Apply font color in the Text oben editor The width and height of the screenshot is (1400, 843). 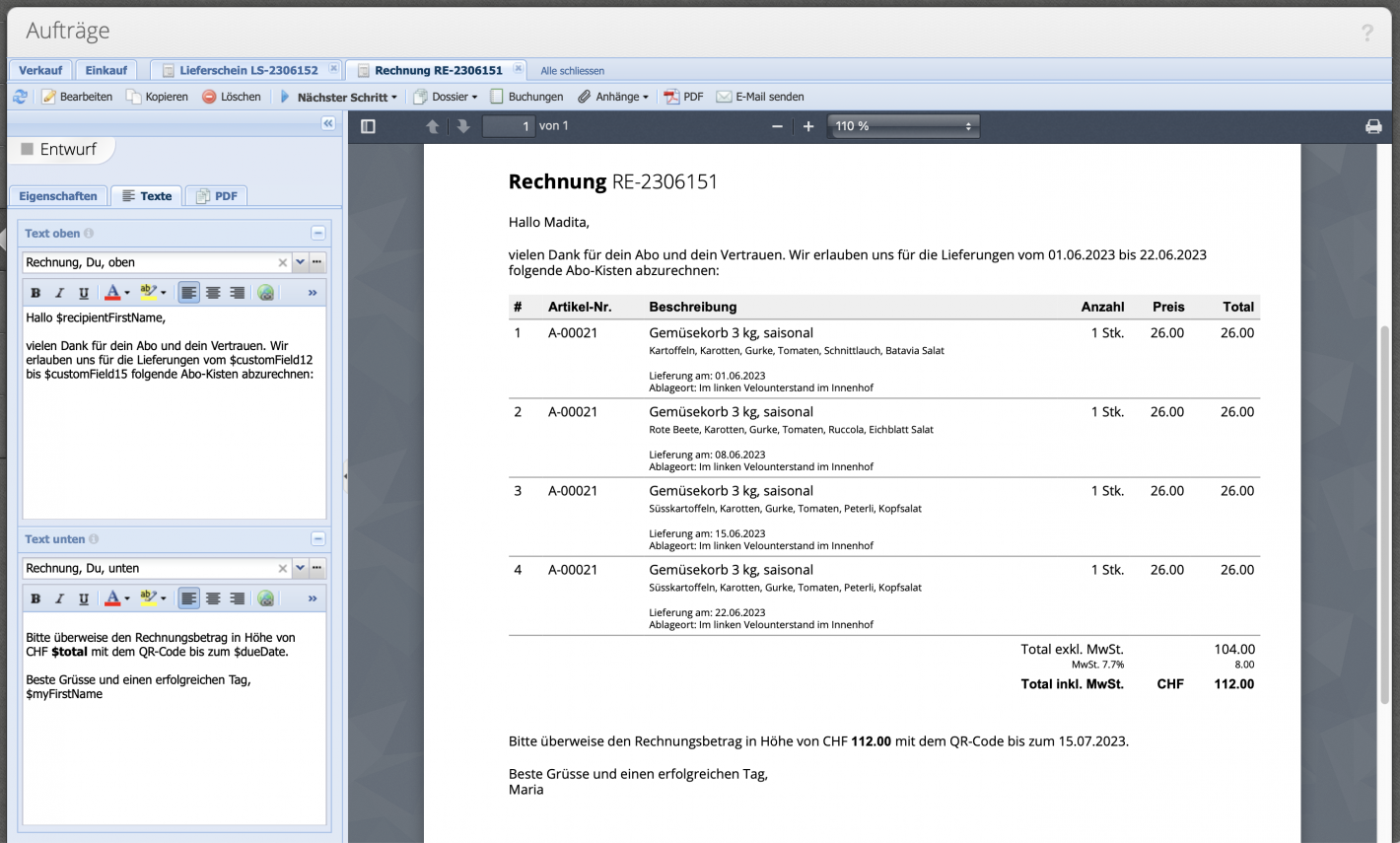tap(114, 292)
